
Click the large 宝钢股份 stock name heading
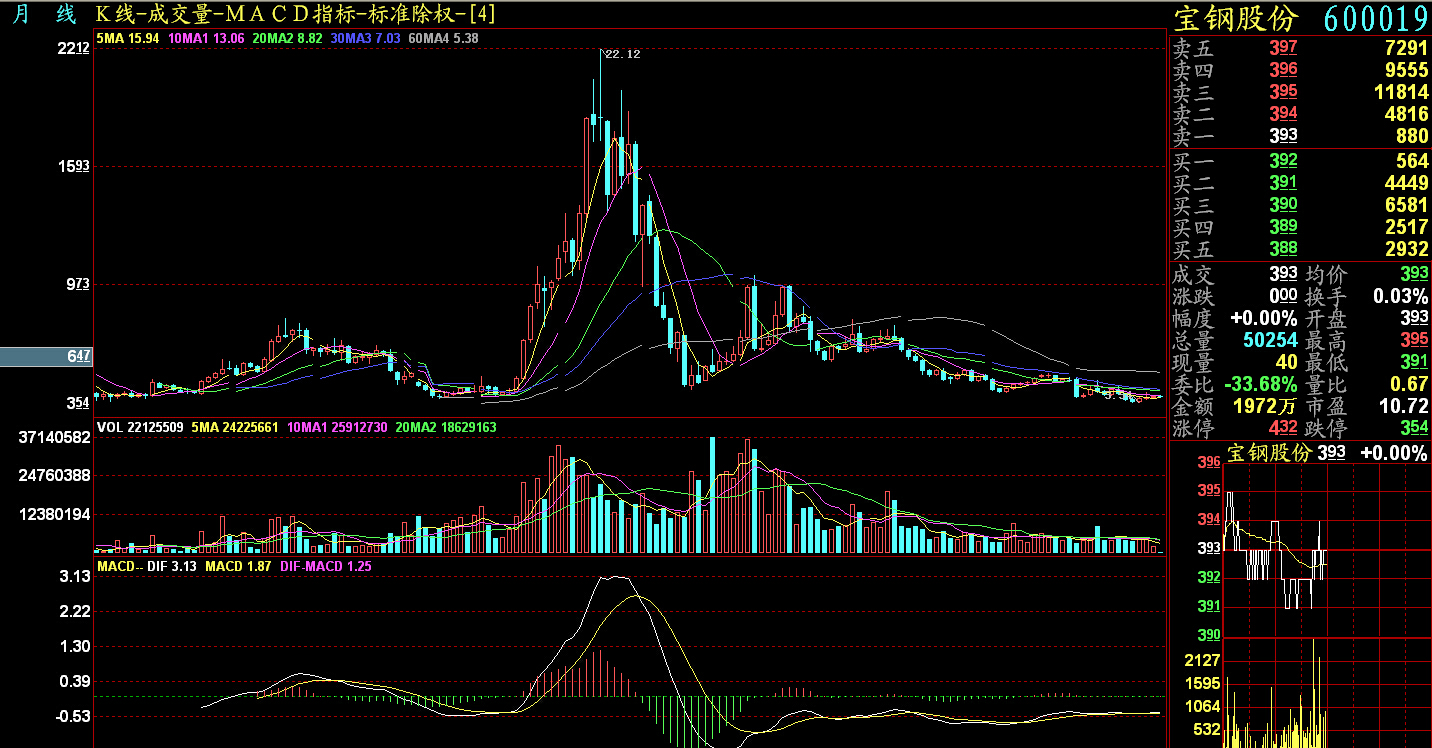[x=1236, y=18]
